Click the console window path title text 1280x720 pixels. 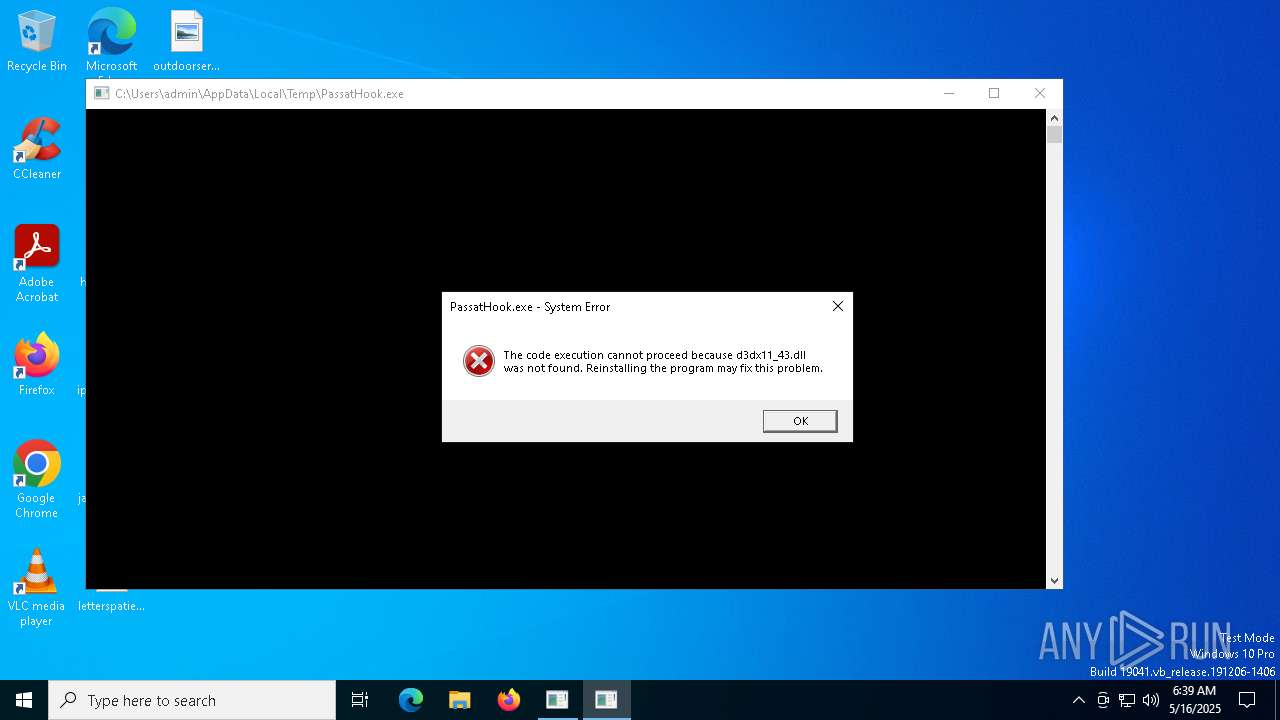259,93
